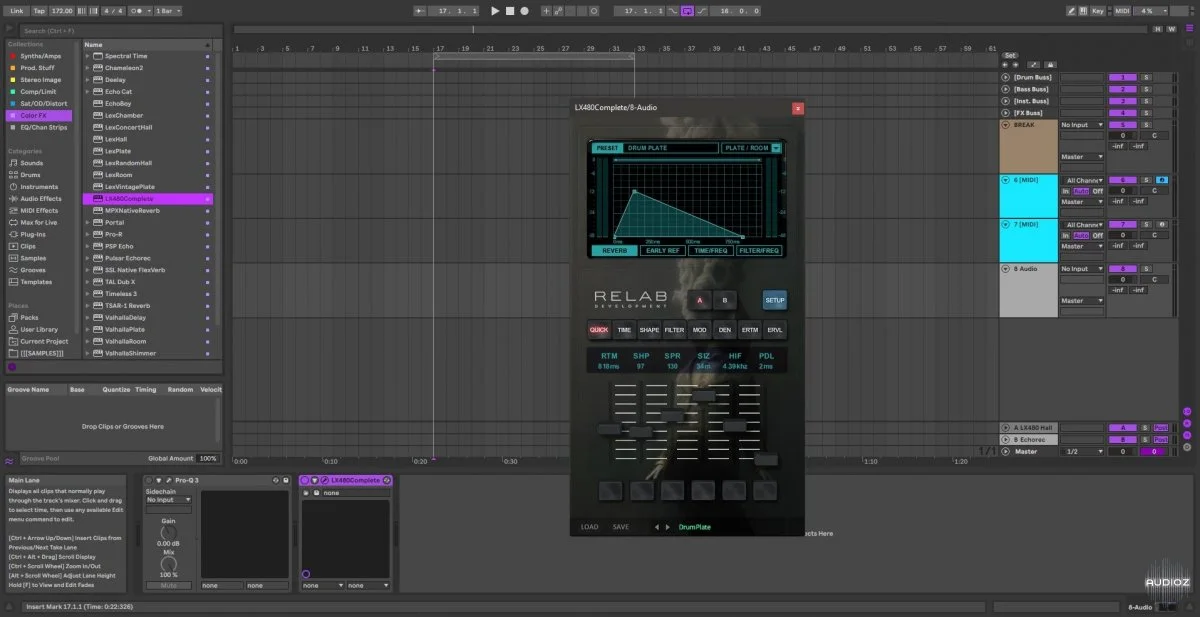
Task: Unfold the BREAK track
Action: pyautogui.click(x=1006, y=125)
